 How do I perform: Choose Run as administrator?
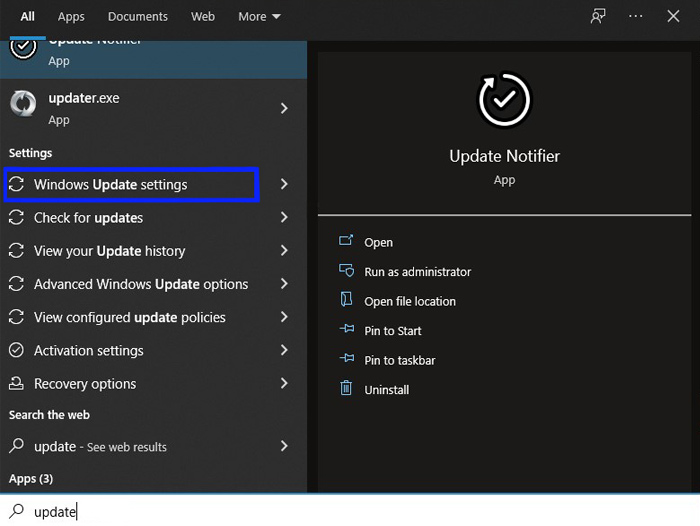click(x=417, y=272)
